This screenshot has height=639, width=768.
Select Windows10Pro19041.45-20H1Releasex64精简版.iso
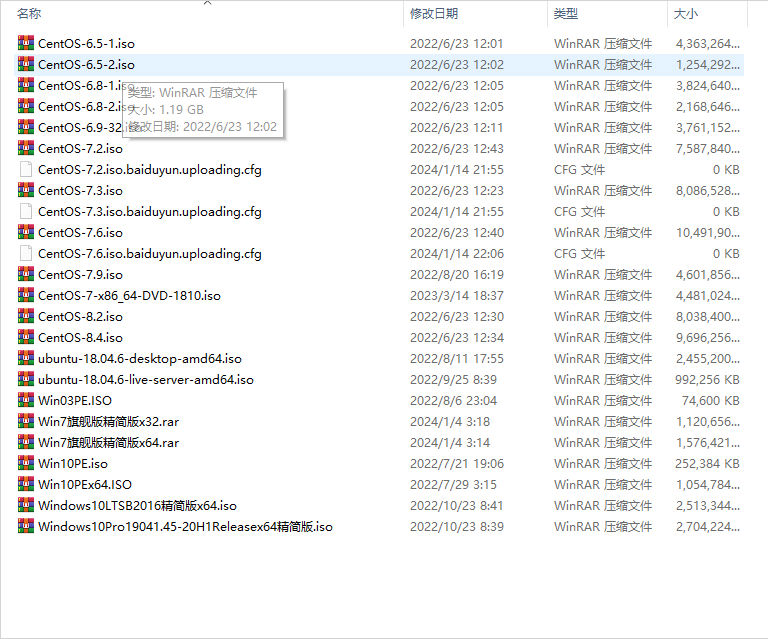click(185, 526)
